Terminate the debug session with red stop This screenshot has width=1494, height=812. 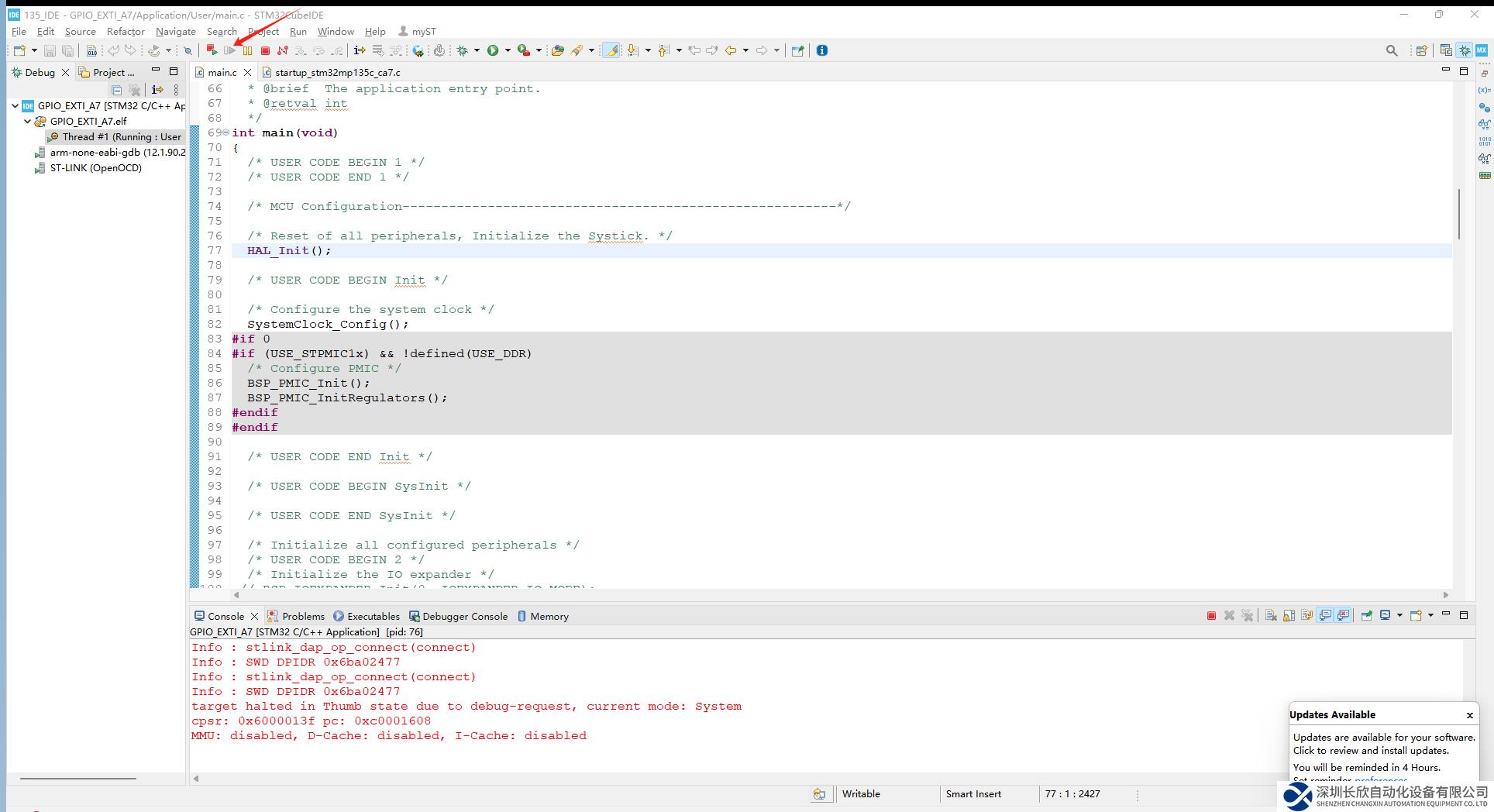[x=265, y=50]
